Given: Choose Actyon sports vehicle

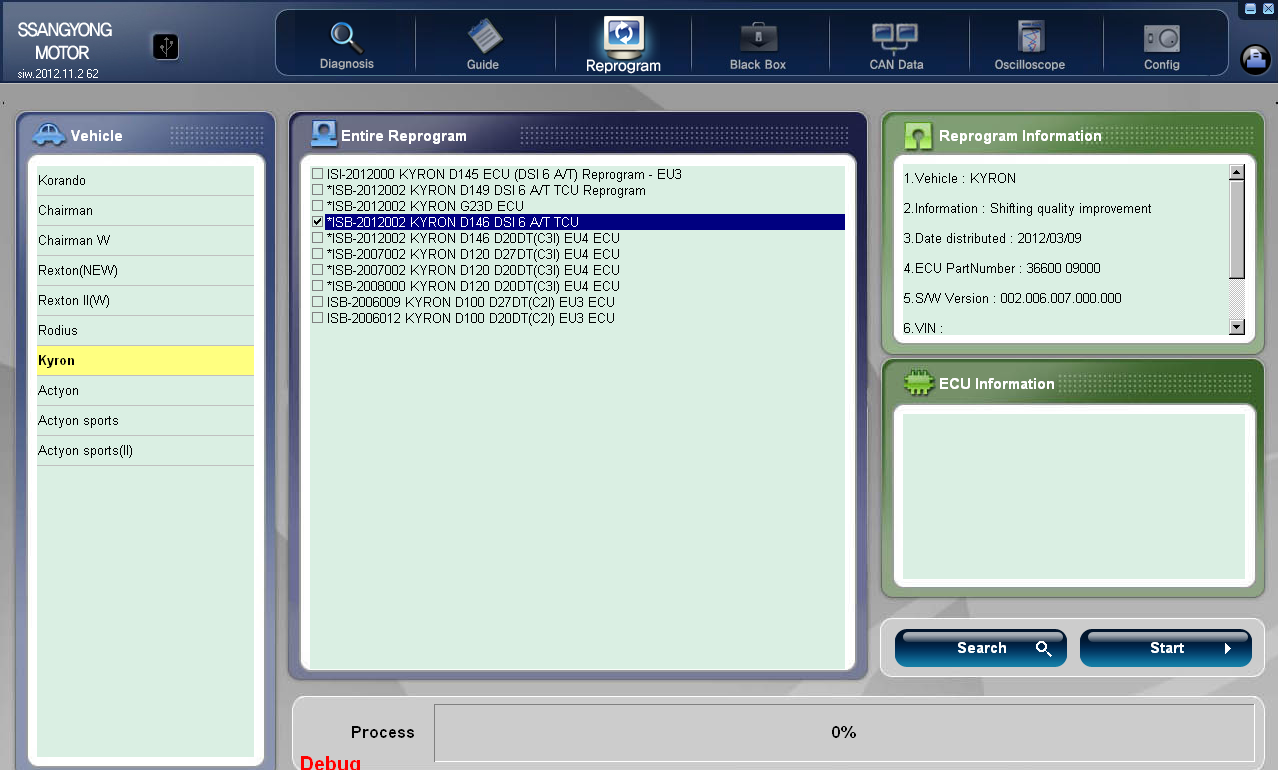Looking at the screenshot, I should tap(145, 421).
